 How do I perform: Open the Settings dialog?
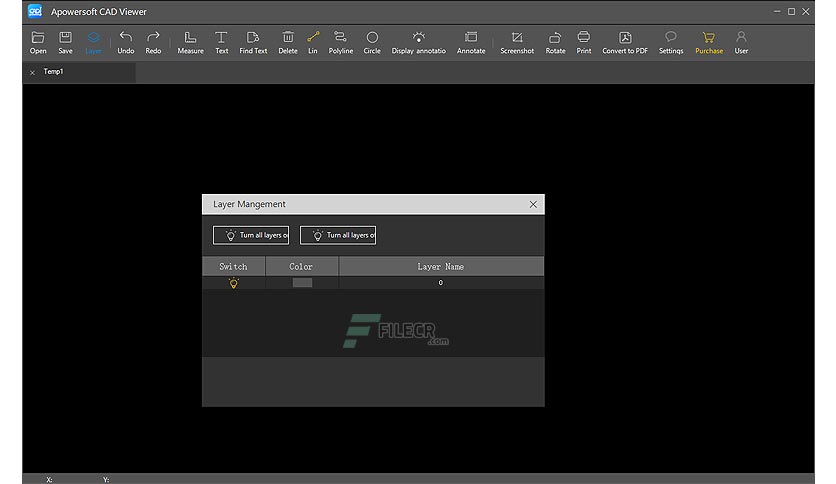click(x=671, y=42)
